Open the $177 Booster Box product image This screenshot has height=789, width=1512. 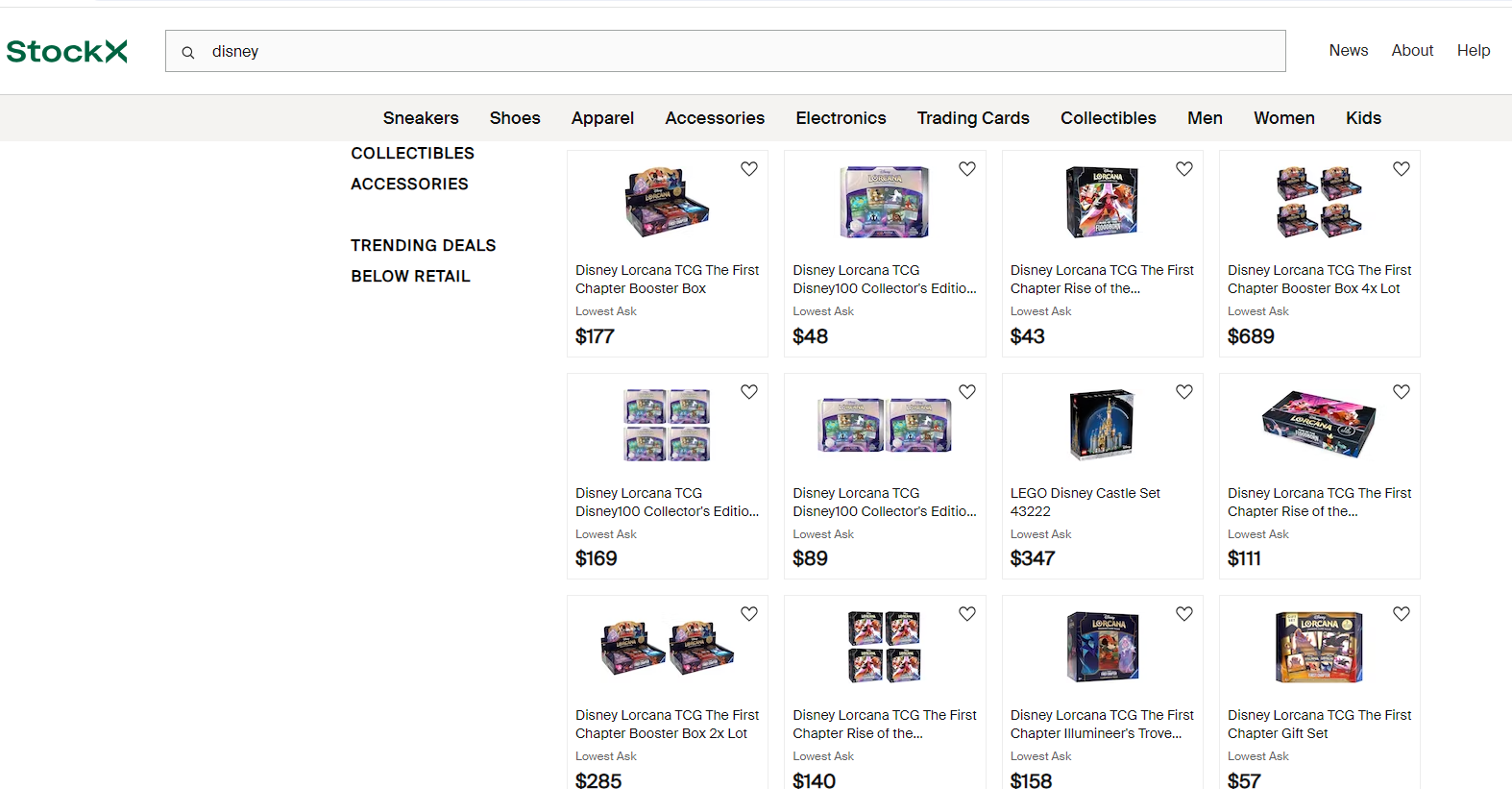[x=668, y=203]
